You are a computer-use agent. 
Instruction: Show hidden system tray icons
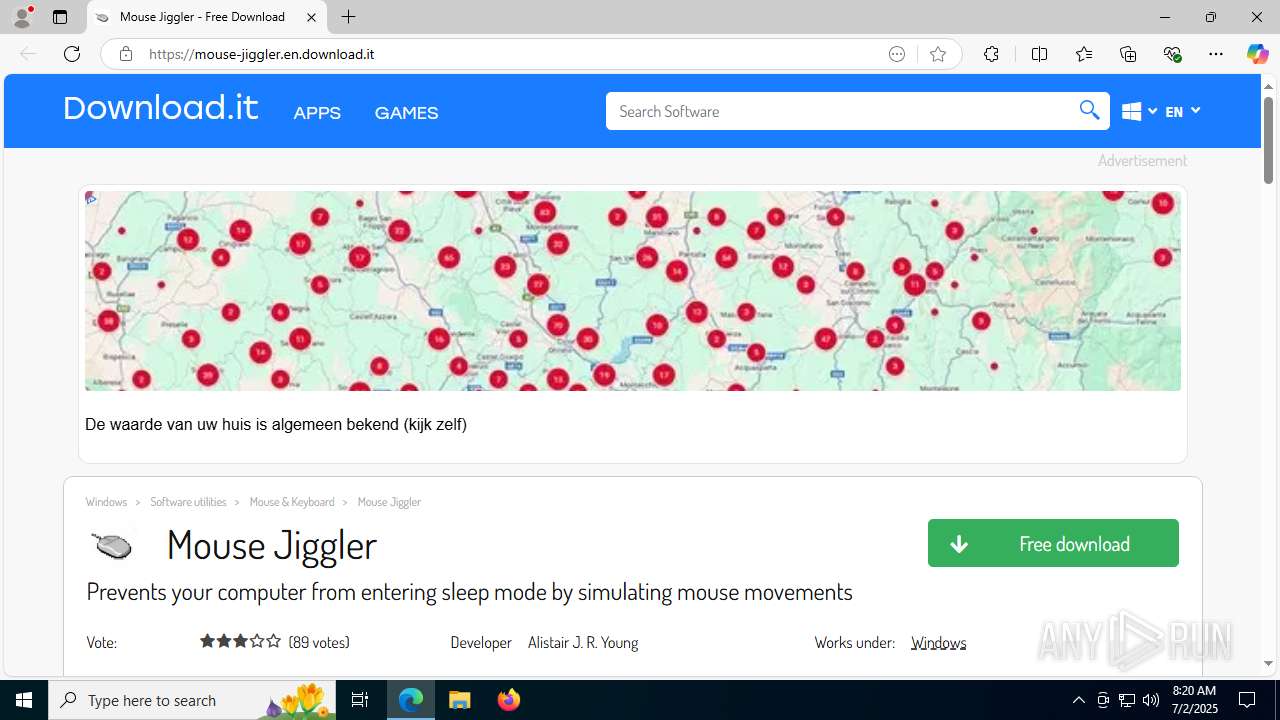tap(1078, 700)
